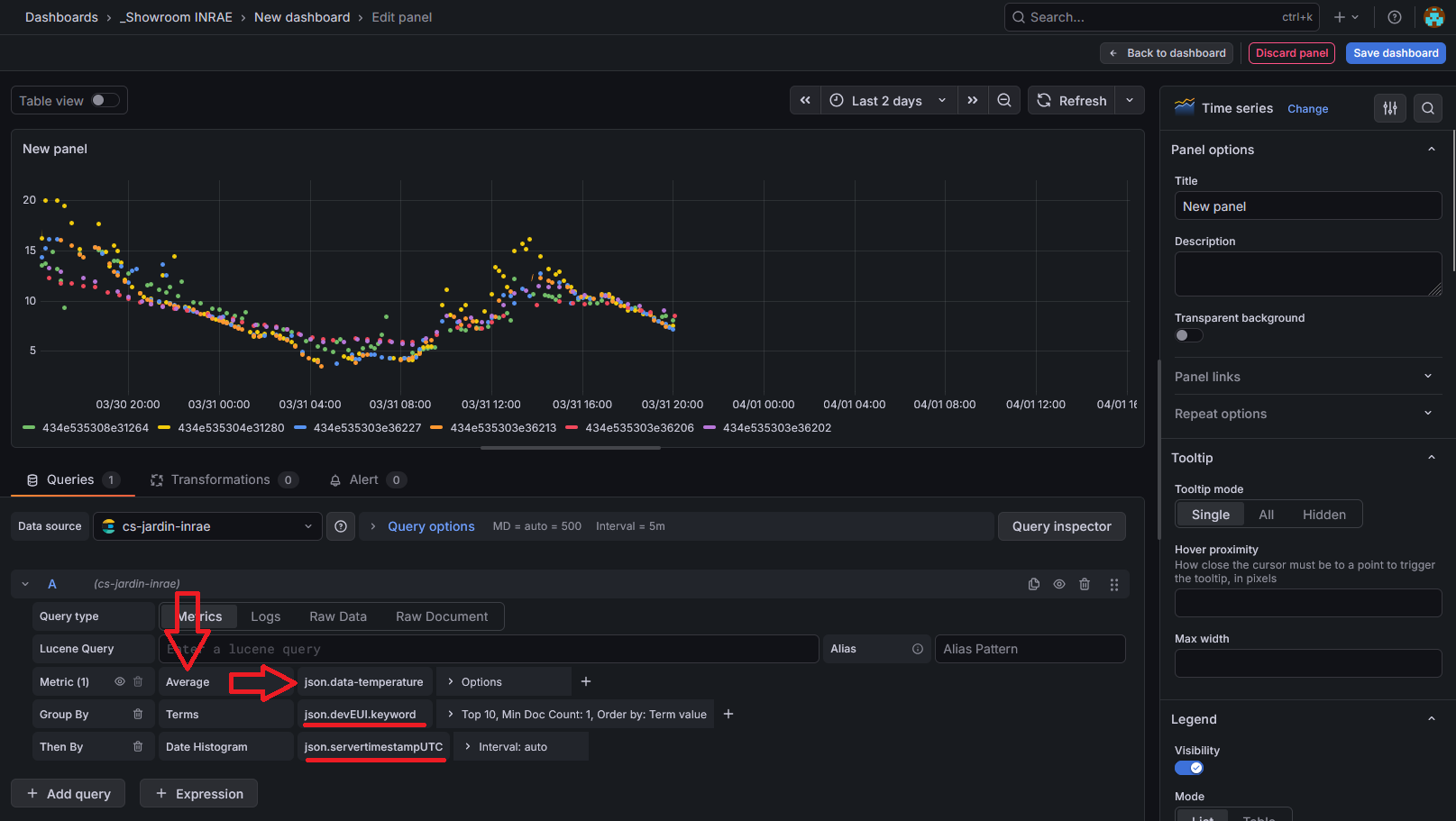
Task: Zoom out the time range
Action: (x=1003, y=100)
